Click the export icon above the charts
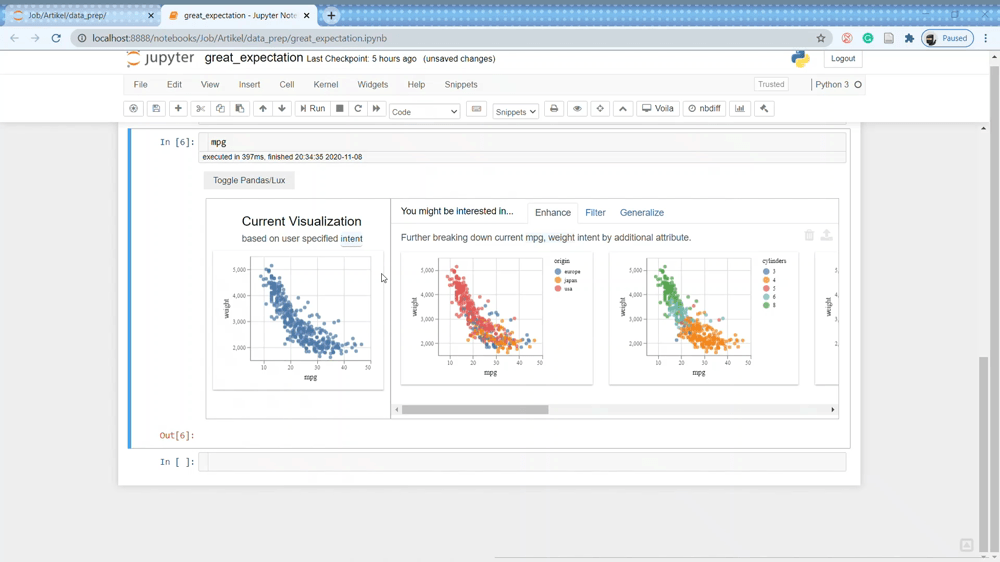The image size is (1000, 562). point(827,236)
